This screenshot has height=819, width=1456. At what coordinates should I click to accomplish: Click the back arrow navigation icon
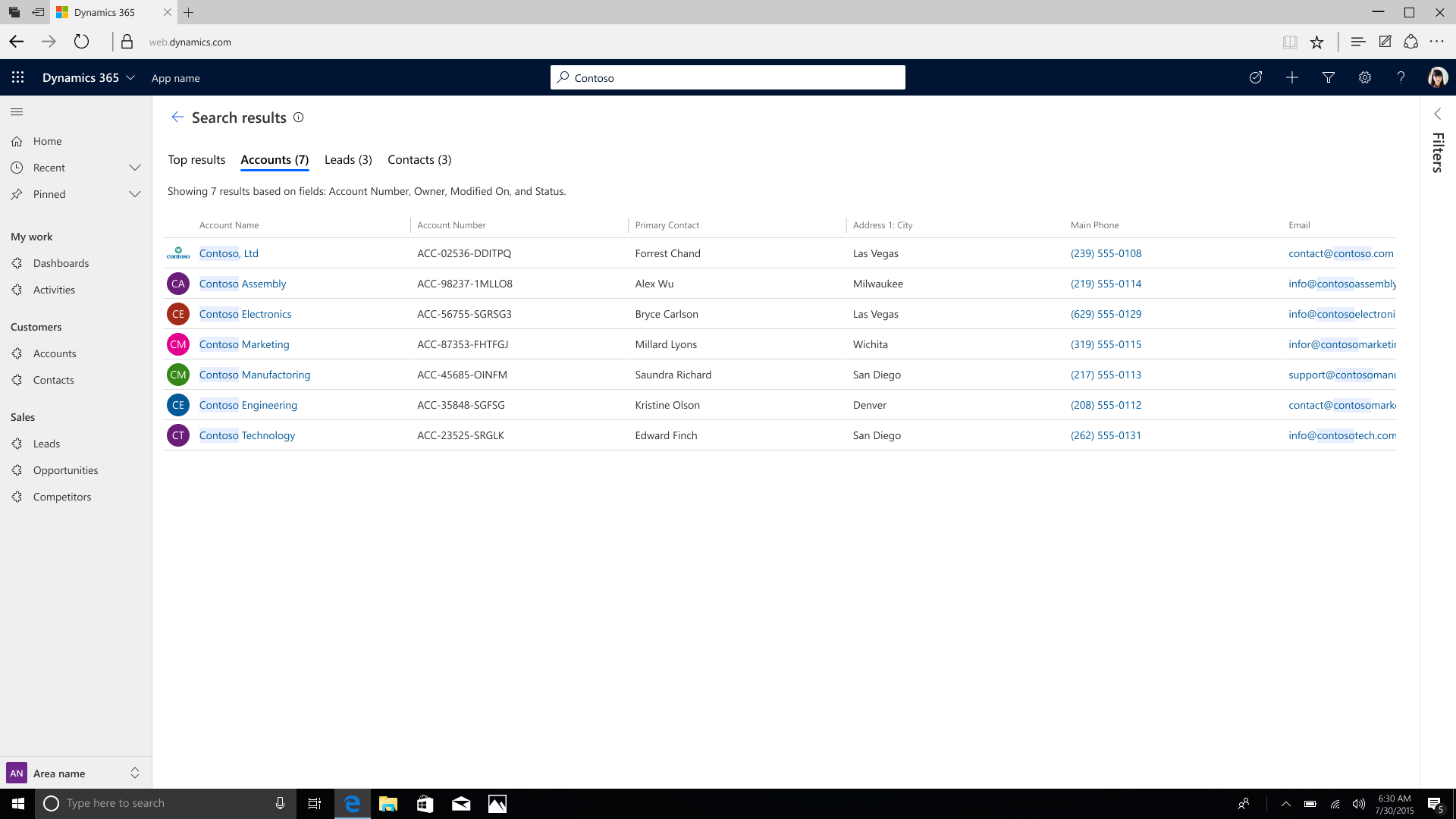[178, 117]
